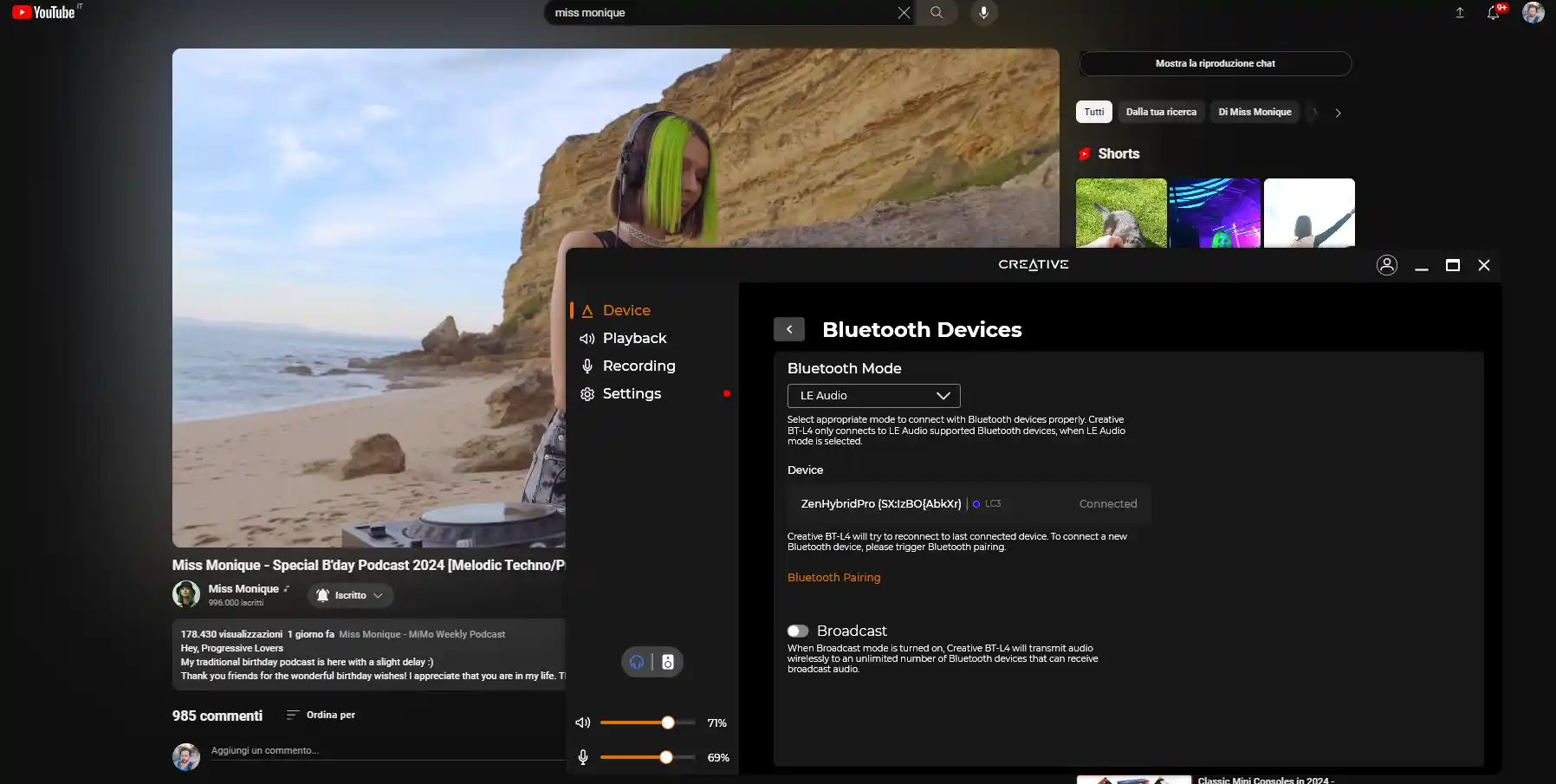The image size is (1556, 784).
Task: Click the Miss Monique - MiMo Weekly Podcast link
Action: [x=422, y=634]
